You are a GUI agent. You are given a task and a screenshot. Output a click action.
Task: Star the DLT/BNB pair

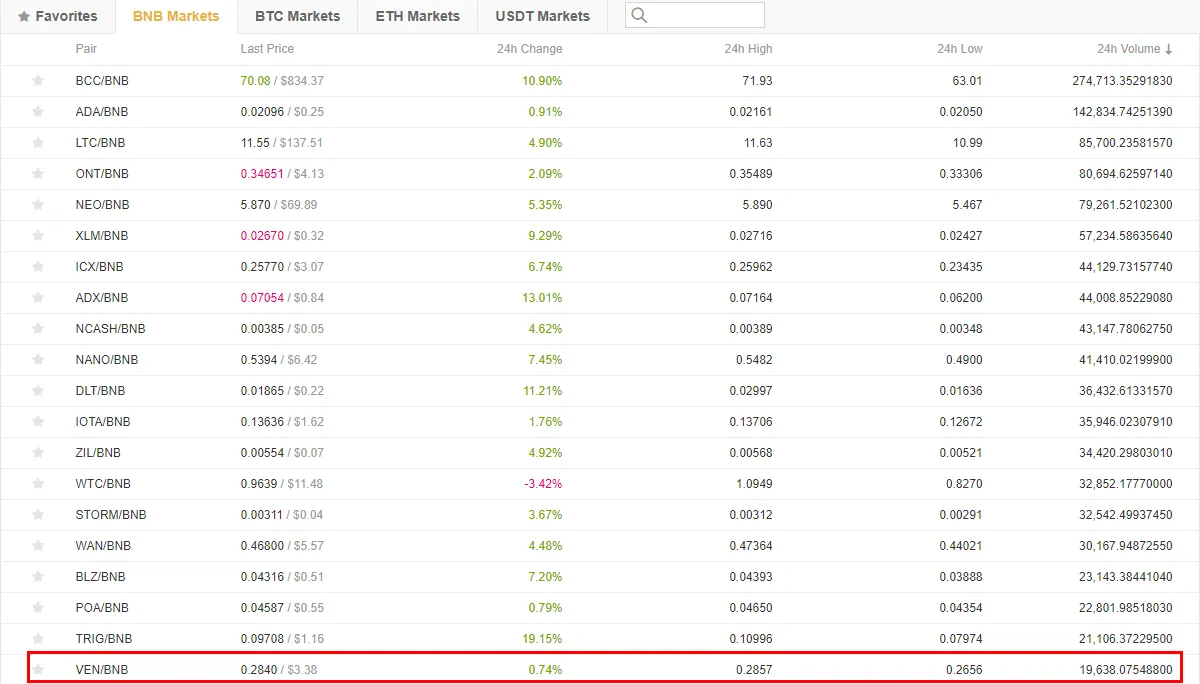click(x=38, y=391)
